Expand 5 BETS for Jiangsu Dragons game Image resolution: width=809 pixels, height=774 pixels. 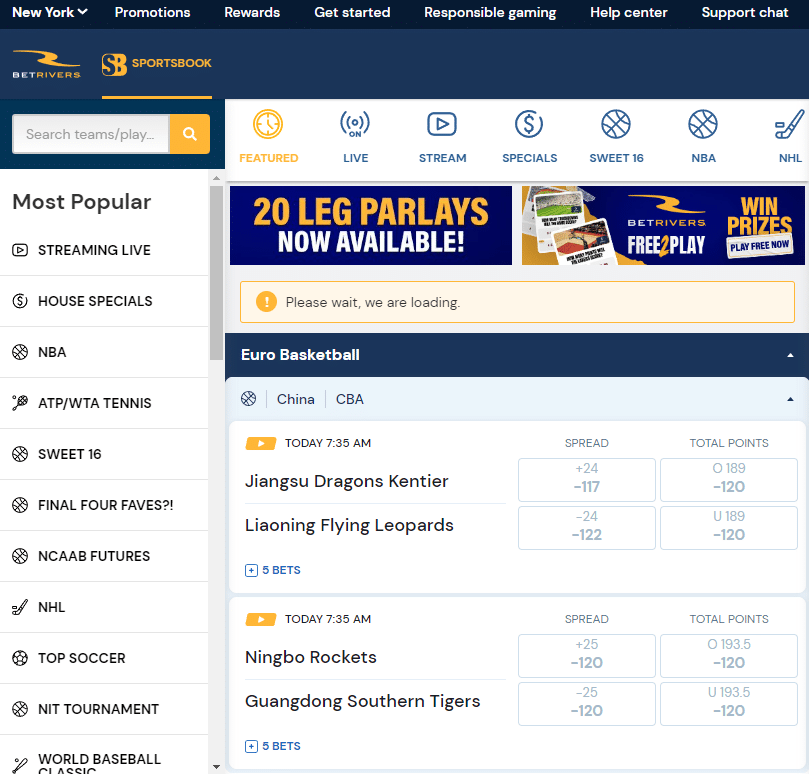[x=272, y=569]
